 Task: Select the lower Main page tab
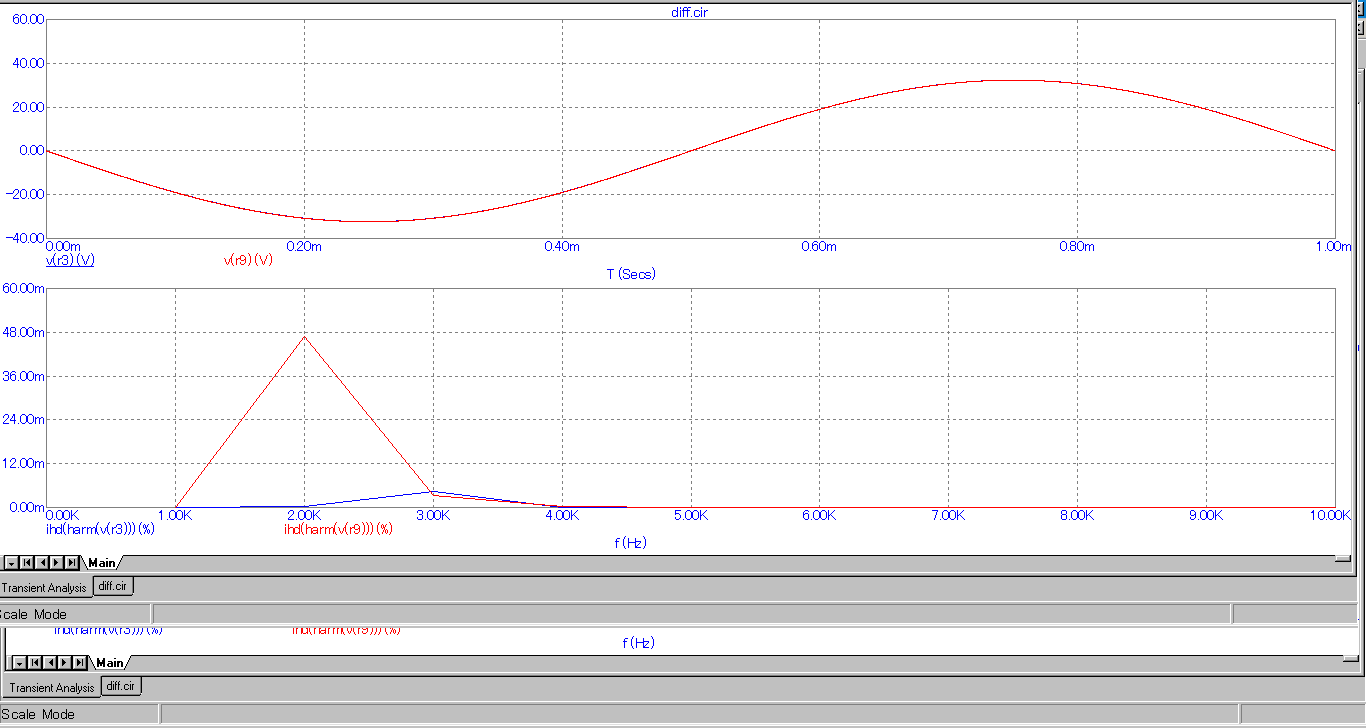coord(109,662)
